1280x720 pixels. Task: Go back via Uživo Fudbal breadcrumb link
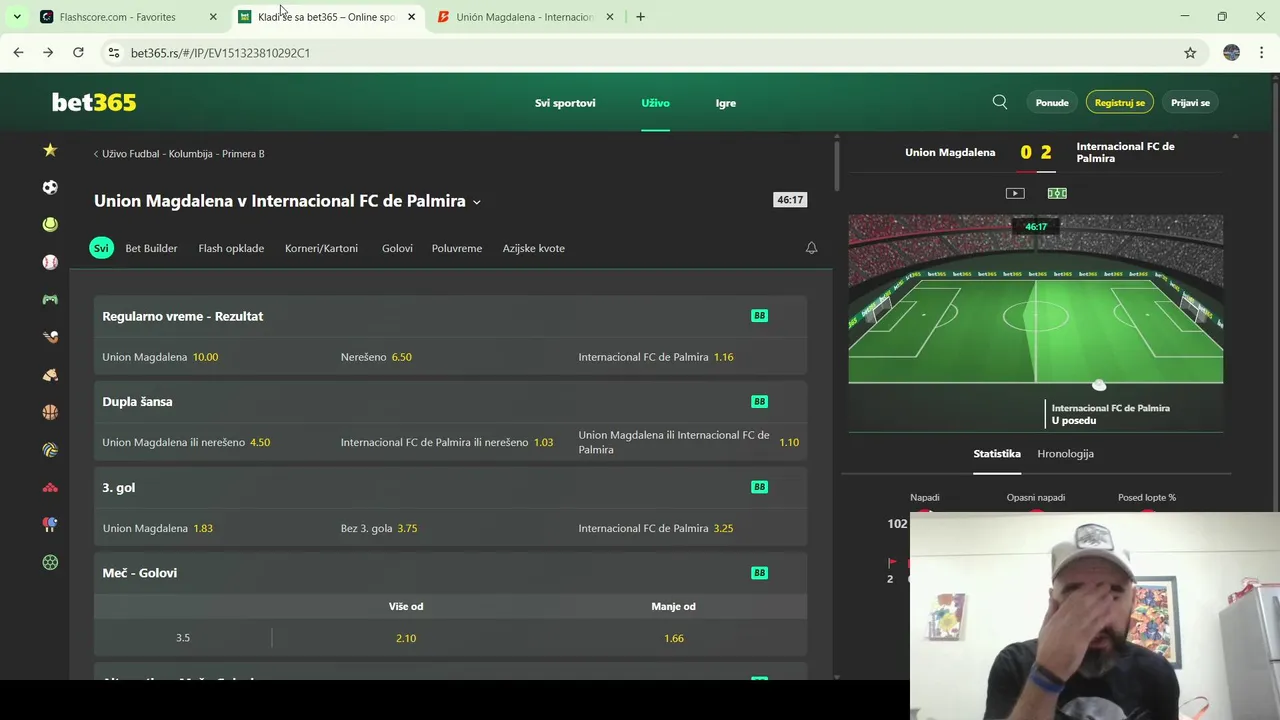[x=179, y=154]
